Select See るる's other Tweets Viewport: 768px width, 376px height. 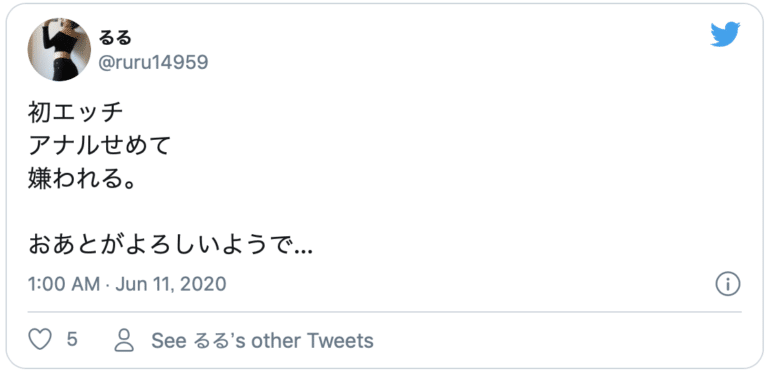pyautogui.click(x=262, y=340)
